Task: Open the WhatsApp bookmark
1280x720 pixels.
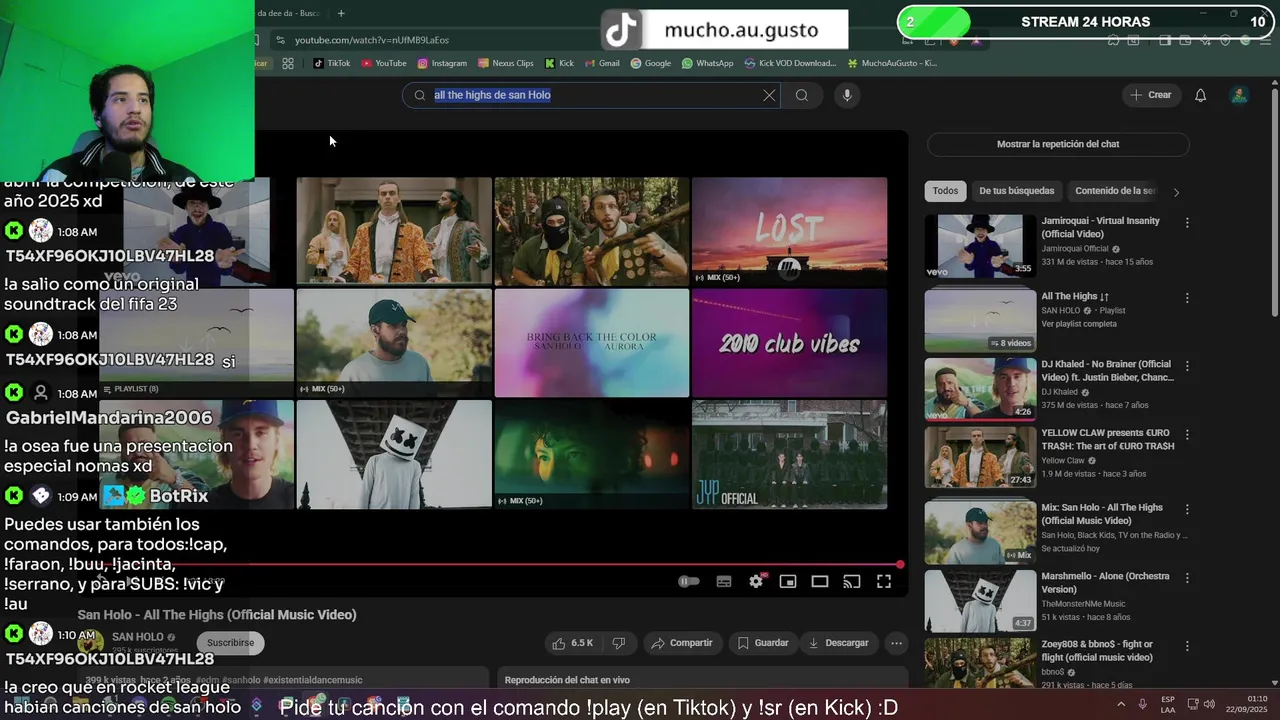Action: tap(708, 63)
